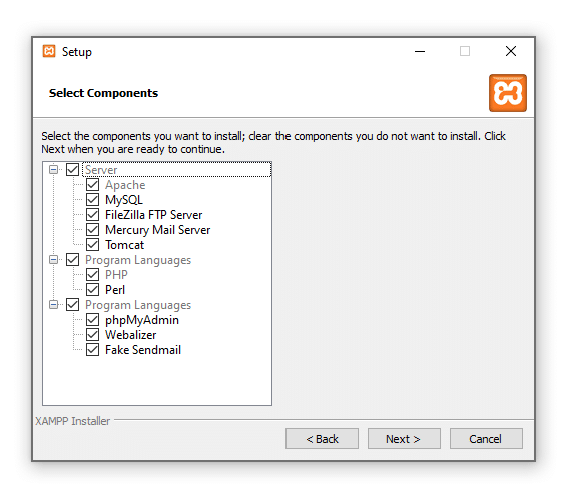Select the phpMyAdmin label
The height and width of the screenshot is (496, 570).
tap(142, 320)
